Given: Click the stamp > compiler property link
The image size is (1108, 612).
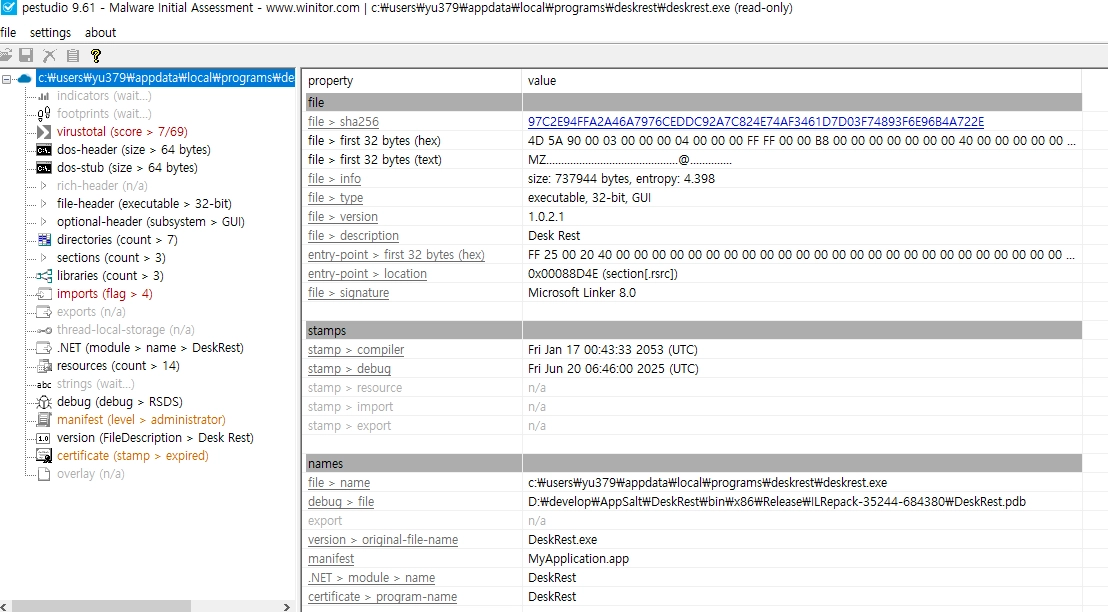Looking at the screenshot, I should (356, 350).
